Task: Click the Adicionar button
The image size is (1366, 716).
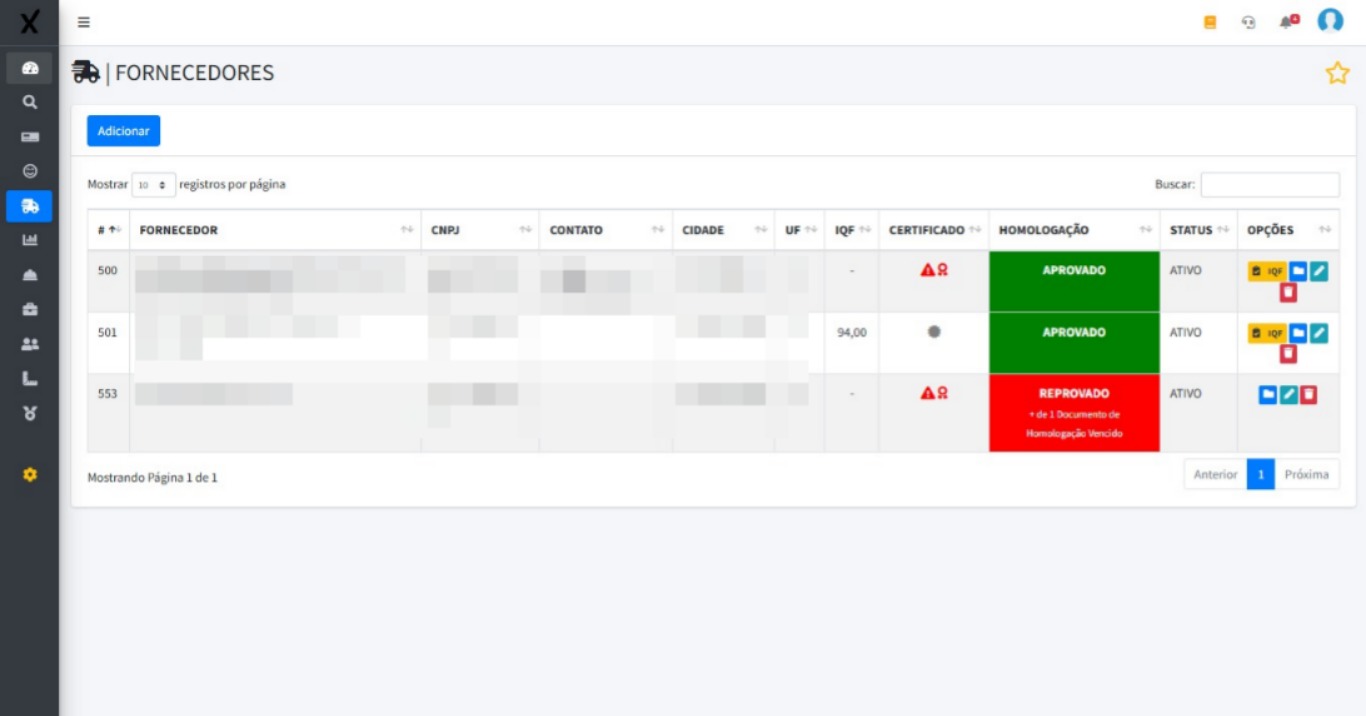Action: (123, 131)
